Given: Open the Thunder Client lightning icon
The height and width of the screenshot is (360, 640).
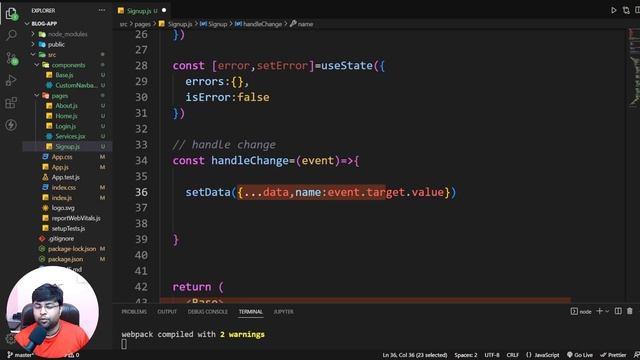Looking at the screenshot, I should click(x=11, y=124).
